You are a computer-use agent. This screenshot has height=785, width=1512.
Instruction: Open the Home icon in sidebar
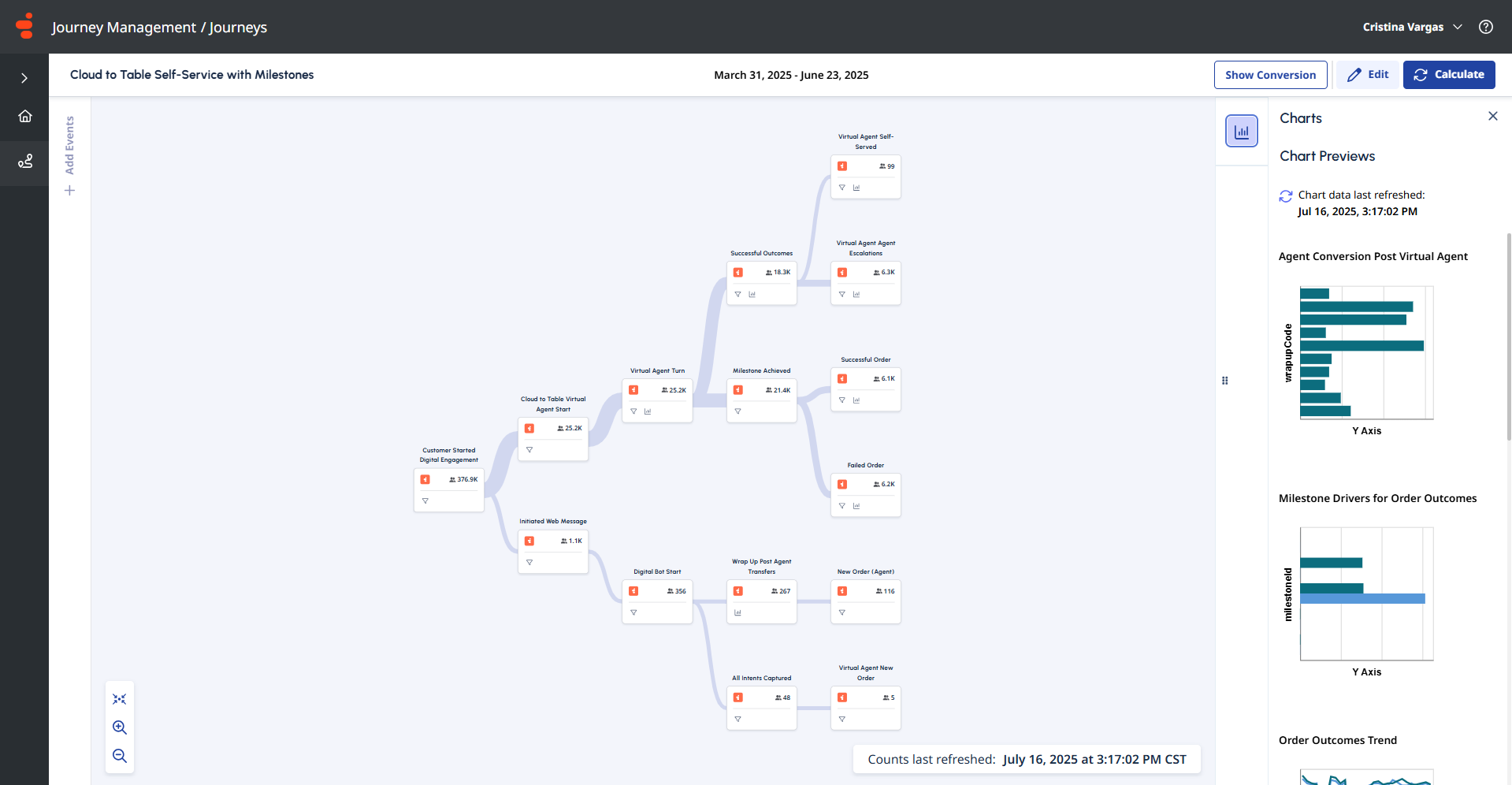tap(25, 117)
